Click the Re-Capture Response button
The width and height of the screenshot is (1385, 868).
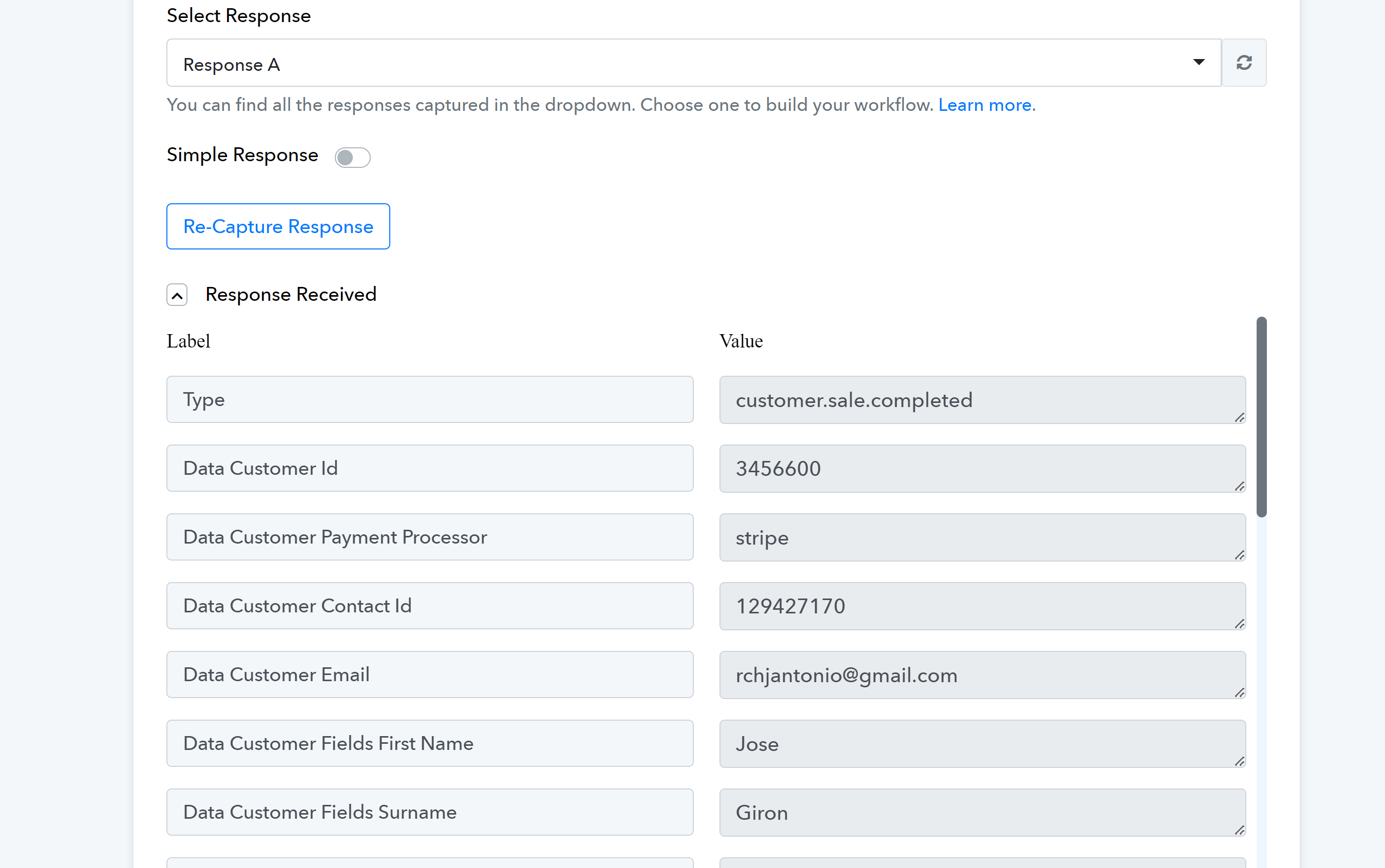click(x=278, y=226)
